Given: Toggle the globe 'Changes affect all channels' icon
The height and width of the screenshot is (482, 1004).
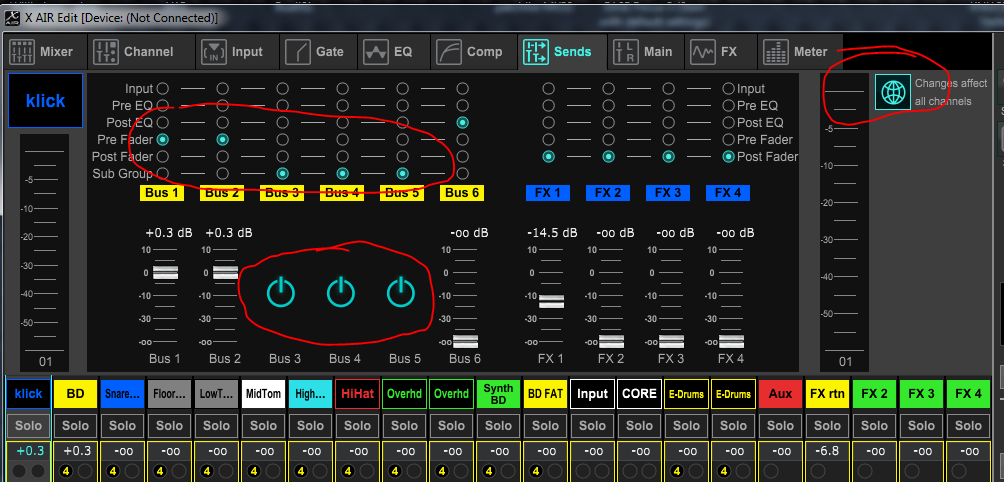Looking at the screenshot, I should [x=893, y=92].
